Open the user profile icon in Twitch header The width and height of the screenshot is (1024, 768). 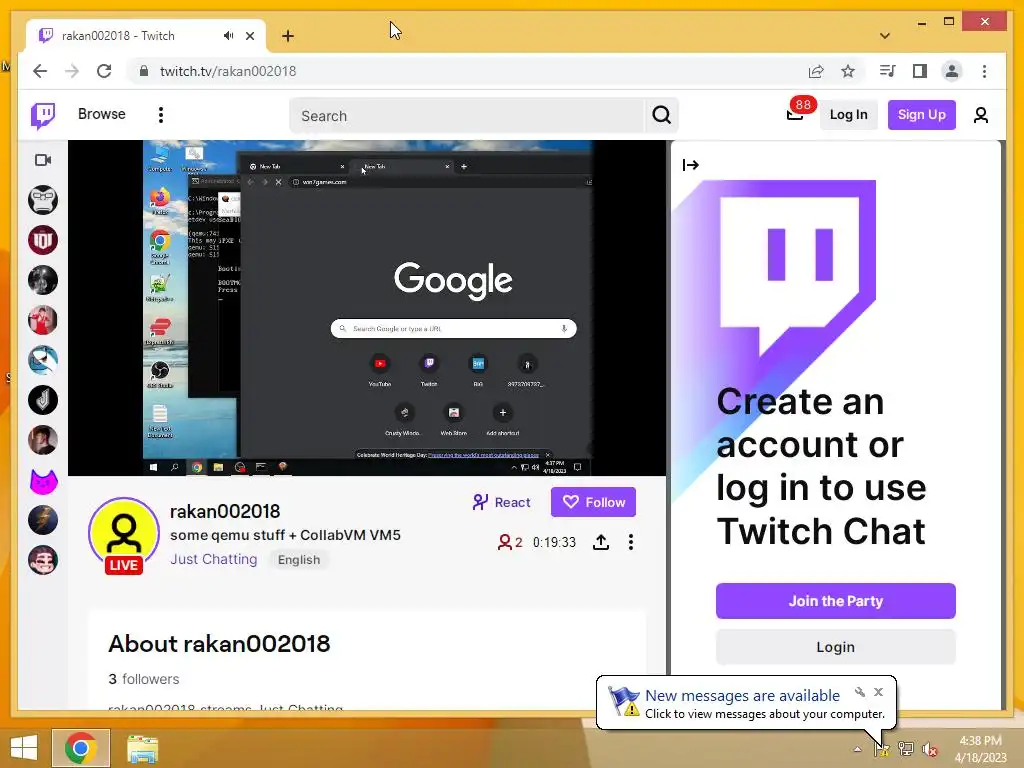point(980,115)
